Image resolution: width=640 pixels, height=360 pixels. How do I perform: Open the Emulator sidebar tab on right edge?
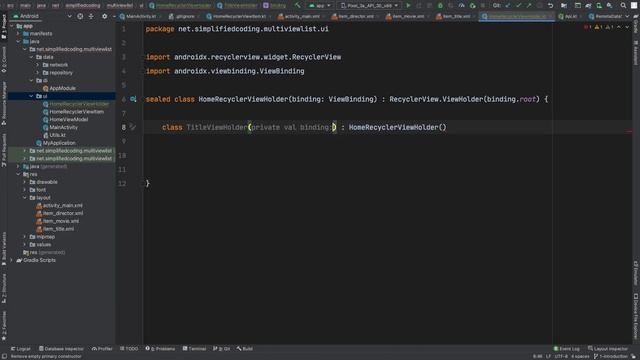pyautogui.click(x=636, y=273)
